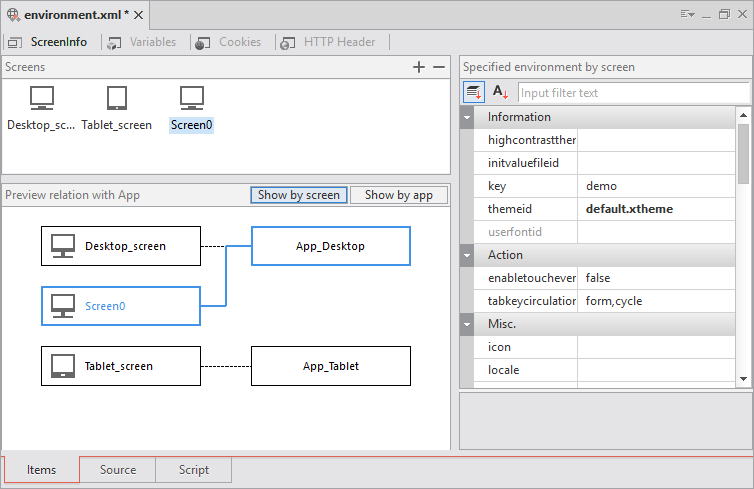Screen dimensions: 754x489
Task: Click the alphabetical sort properties icon
Action: coord(501,92)
